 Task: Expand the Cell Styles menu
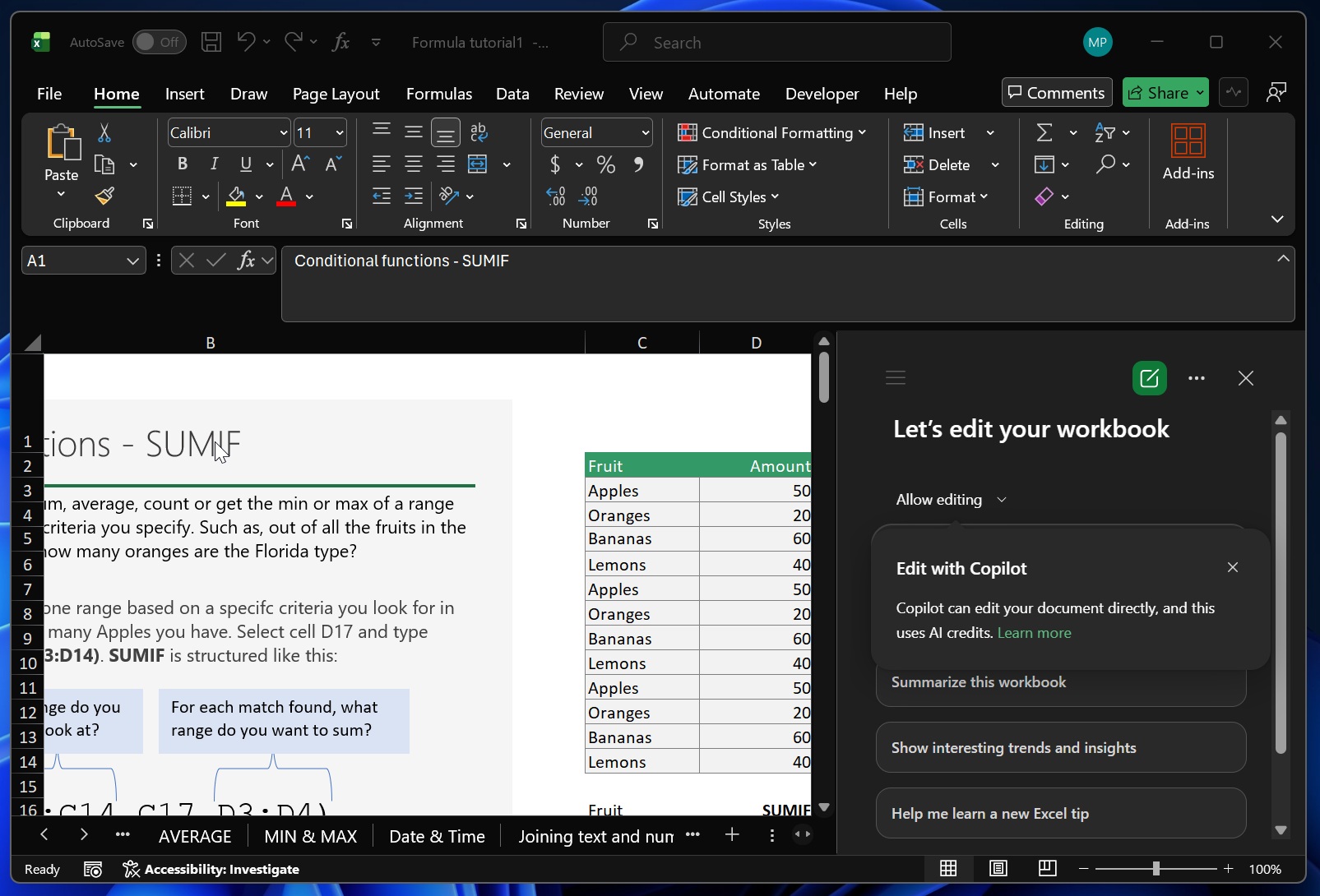(728, 196)
